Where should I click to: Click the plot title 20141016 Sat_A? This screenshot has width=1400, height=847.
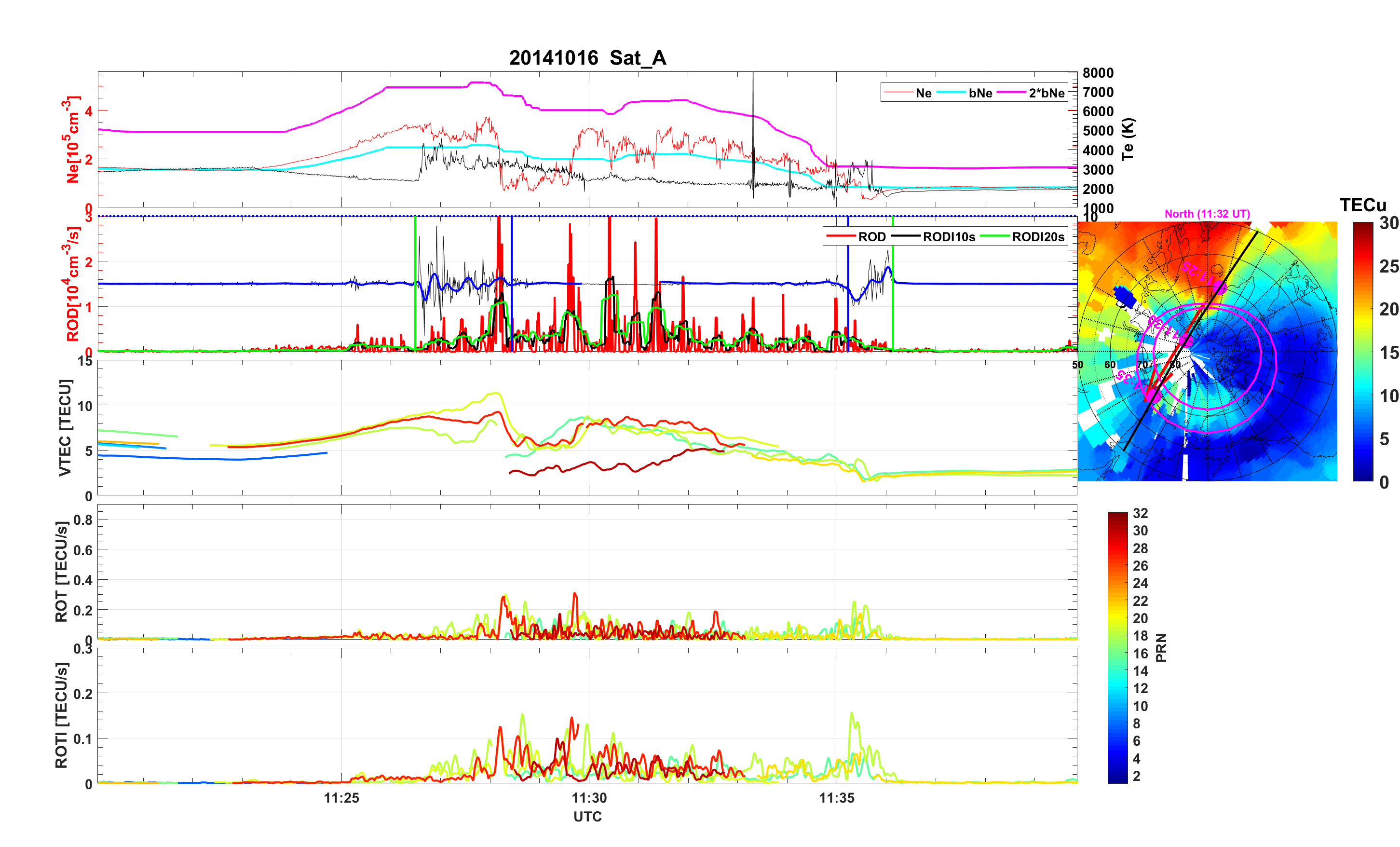587,58
